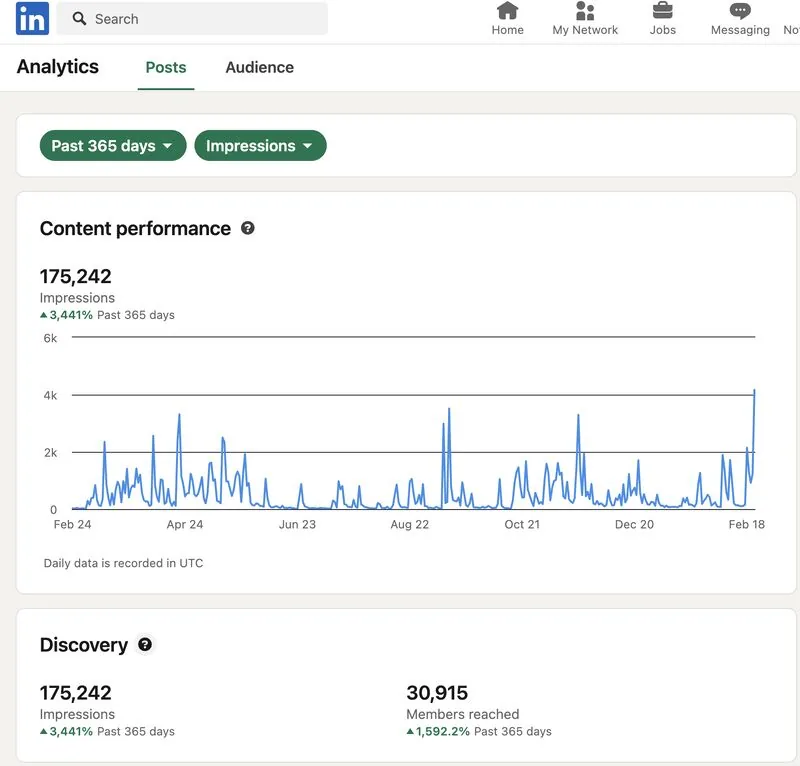Click the Dec 20 axis label

tap(634, 524)
